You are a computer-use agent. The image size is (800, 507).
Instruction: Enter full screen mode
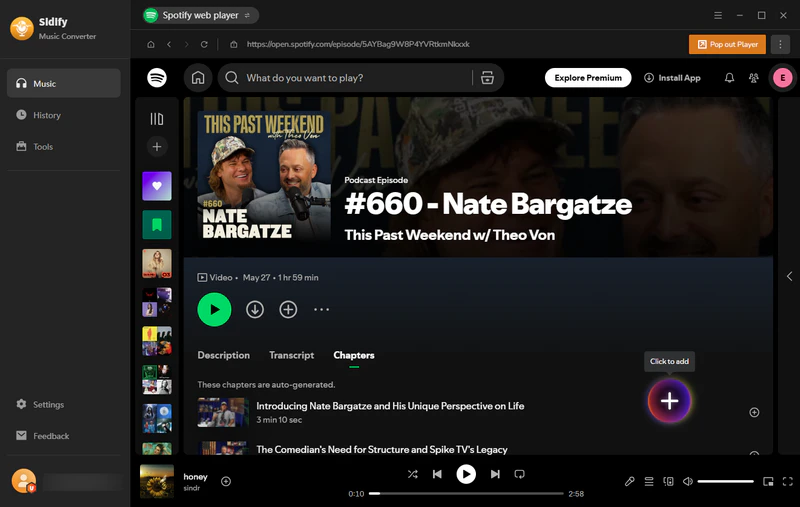click(787, 481)
